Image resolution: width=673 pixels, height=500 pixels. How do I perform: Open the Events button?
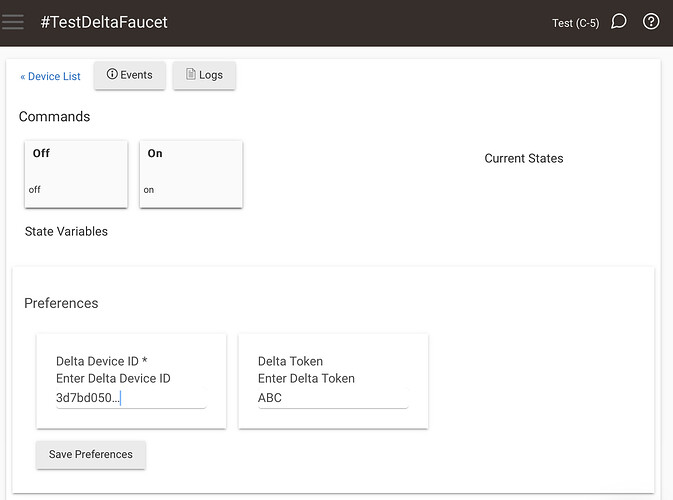pos(130,75)
